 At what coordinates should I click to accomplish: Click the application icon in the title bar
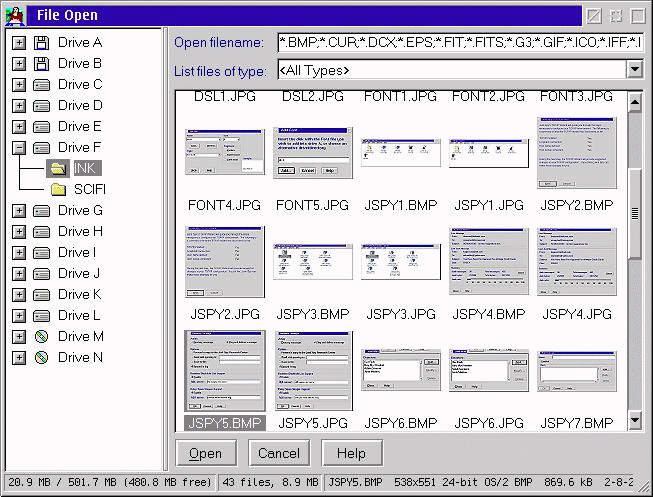point(15,15)
